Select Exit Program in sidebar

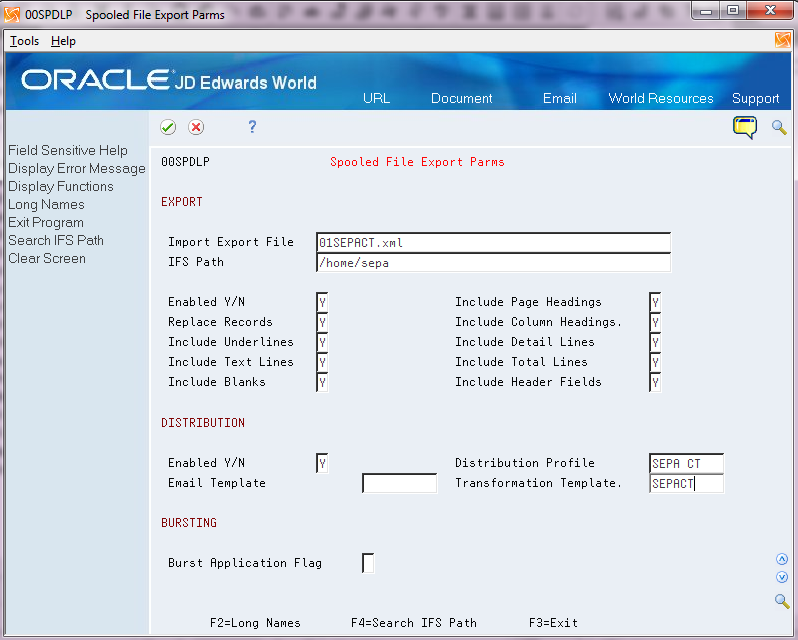[x=46, y=223]
